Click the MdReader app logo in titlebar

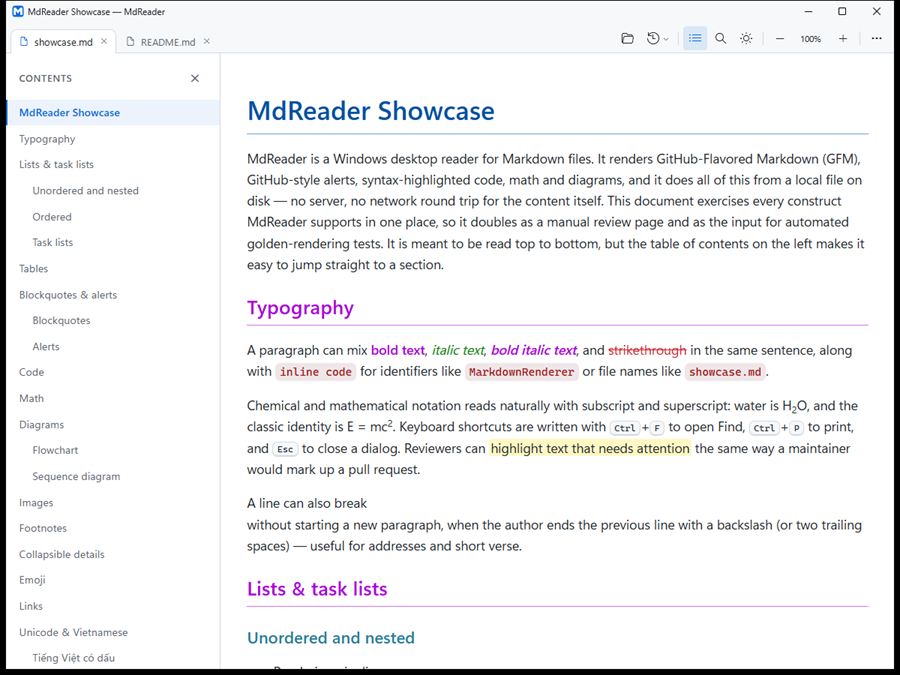pos(18,11)
